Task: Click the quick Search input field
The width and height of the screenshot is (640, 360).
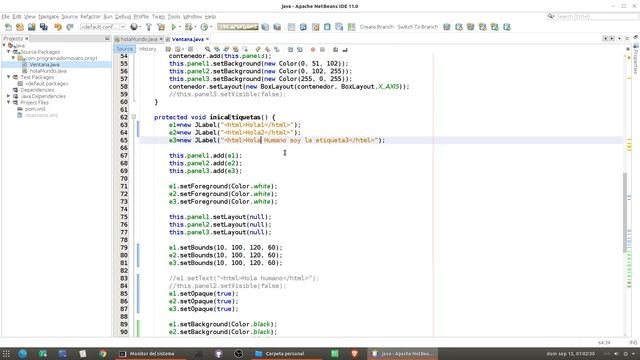Action: click(x=596, y=17)
